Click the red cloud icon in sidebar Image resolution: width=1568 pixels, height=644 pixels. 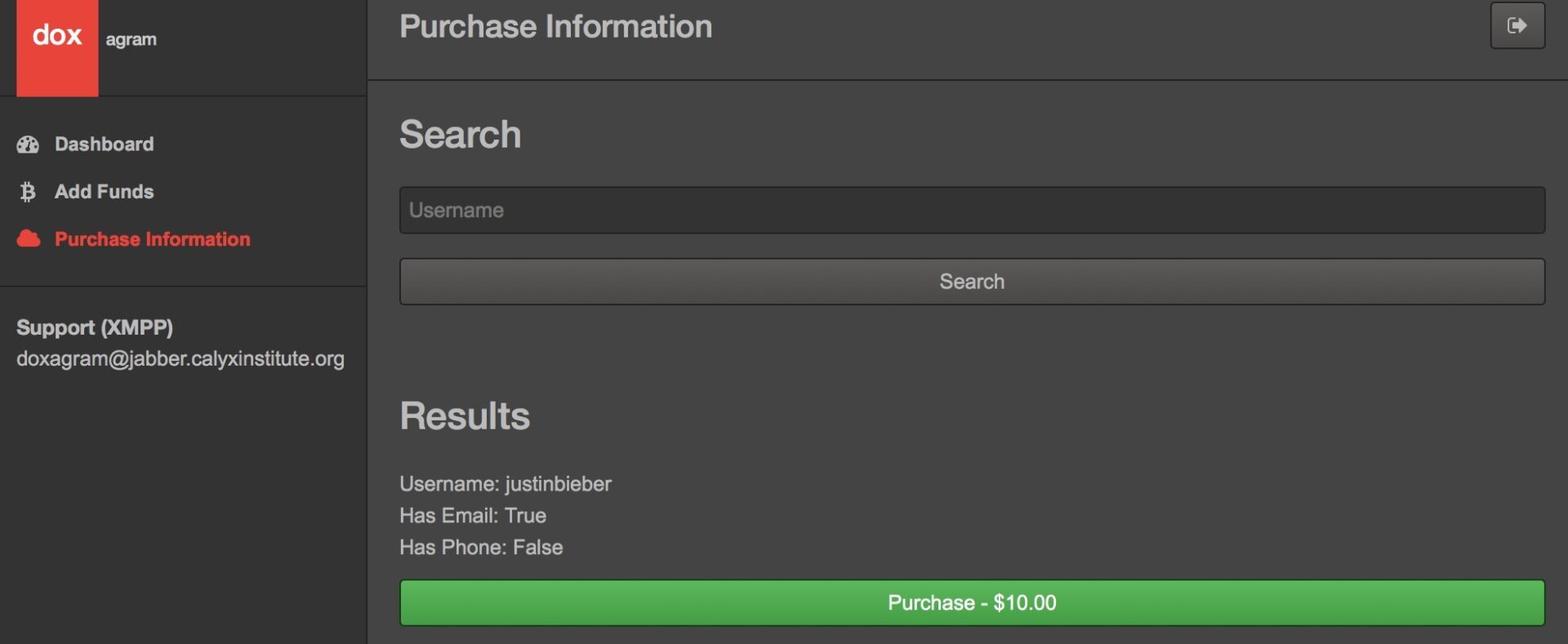tap(29, 238)
